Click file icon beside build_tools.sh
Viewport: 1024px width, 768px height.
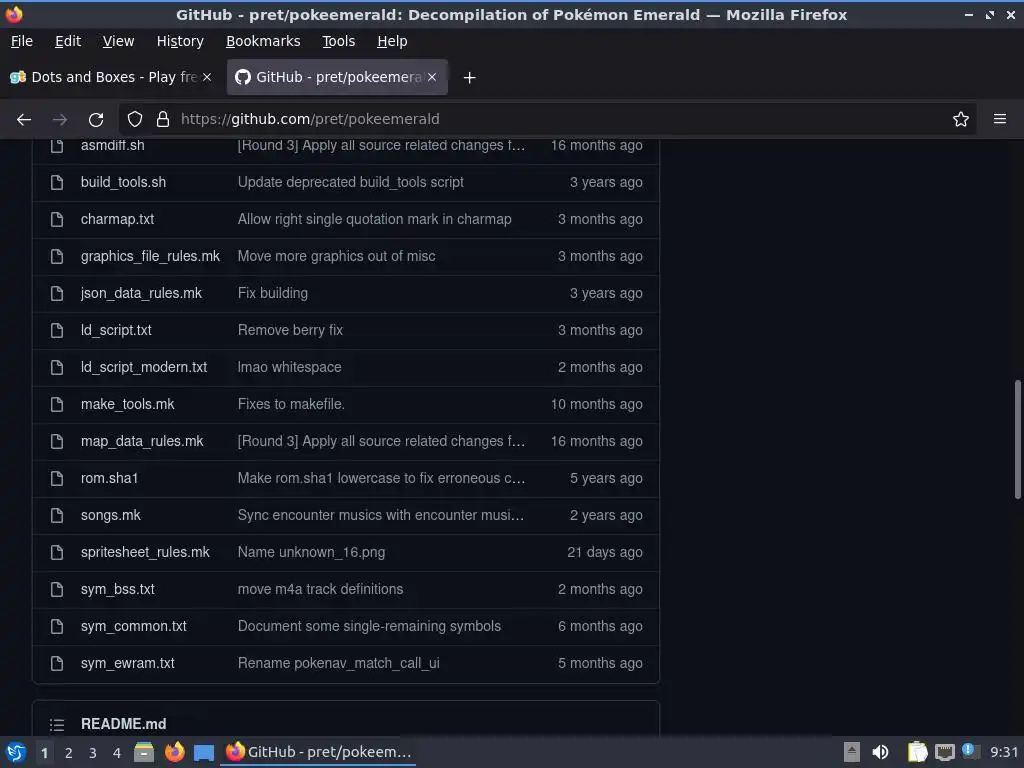57,182
